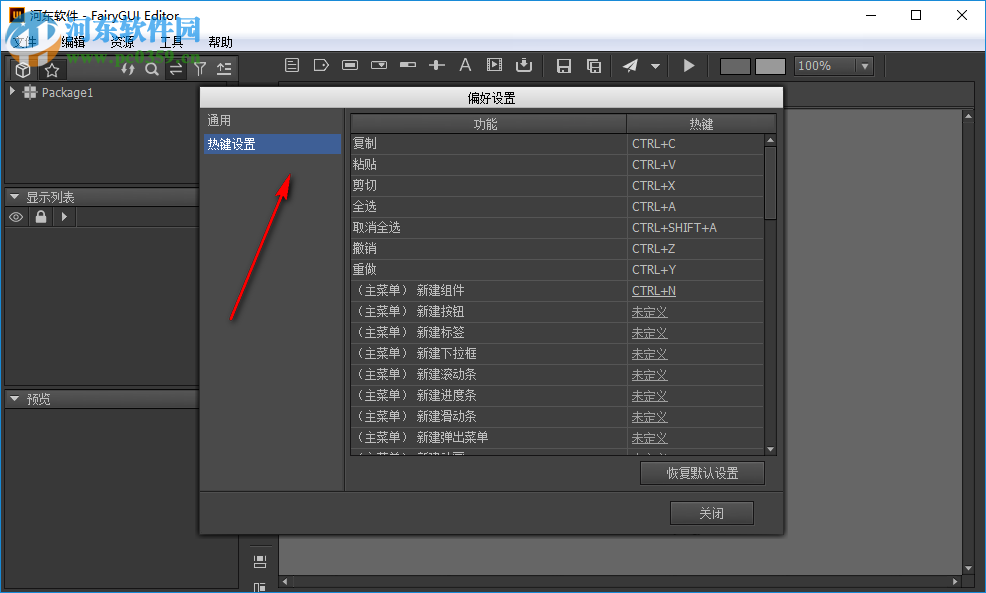The width and height of the screenshot is (986, 593).
Task: Click the publish paper-plane icon
Action: (x=632, y=65)
